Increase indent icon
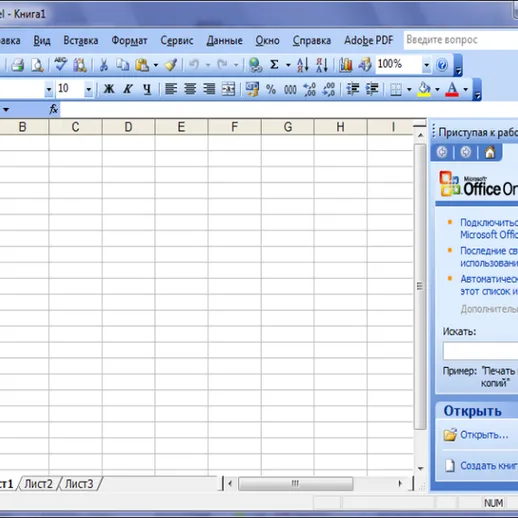518x518 pixels. point(372,89)
